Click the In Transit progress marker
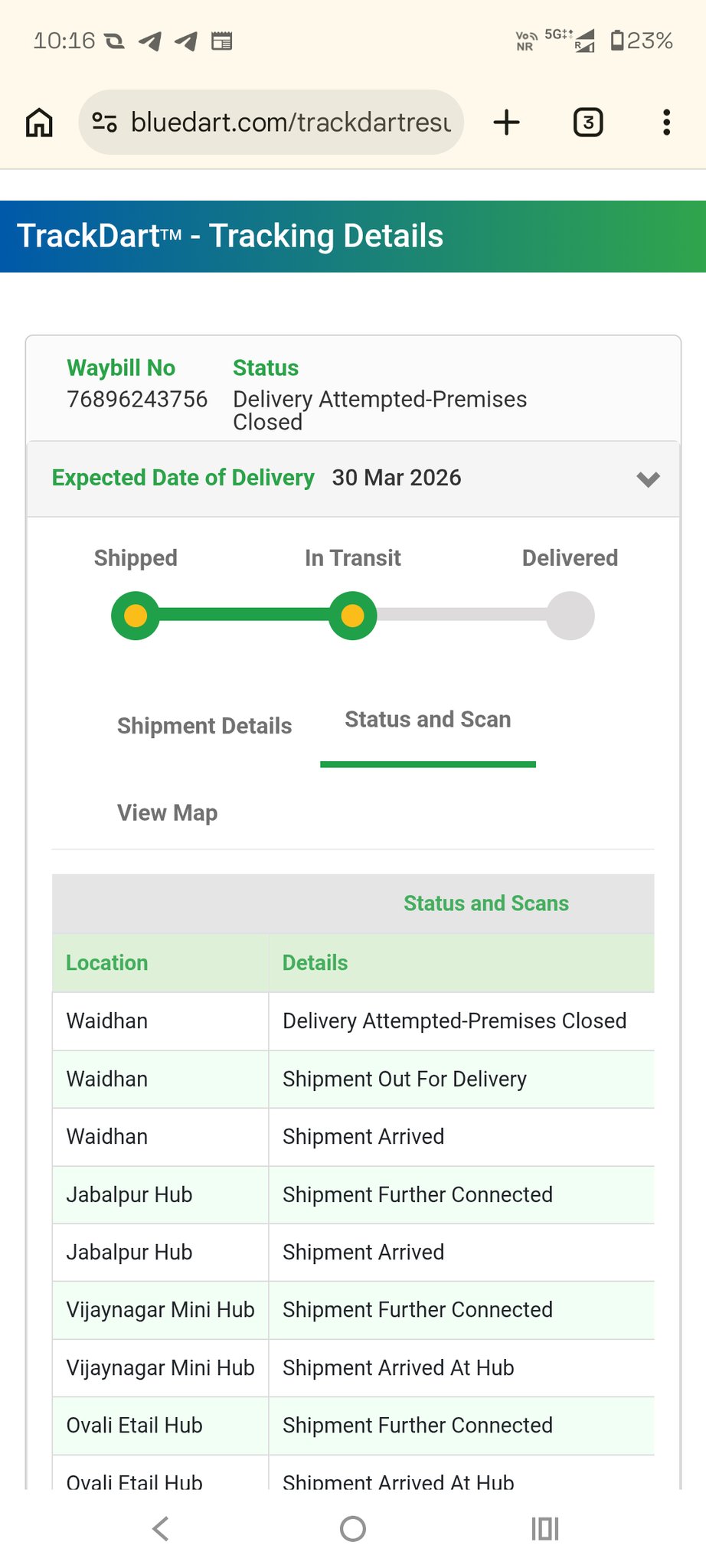The height and width of the screenshot is (1568, 706). pos(352,616)
